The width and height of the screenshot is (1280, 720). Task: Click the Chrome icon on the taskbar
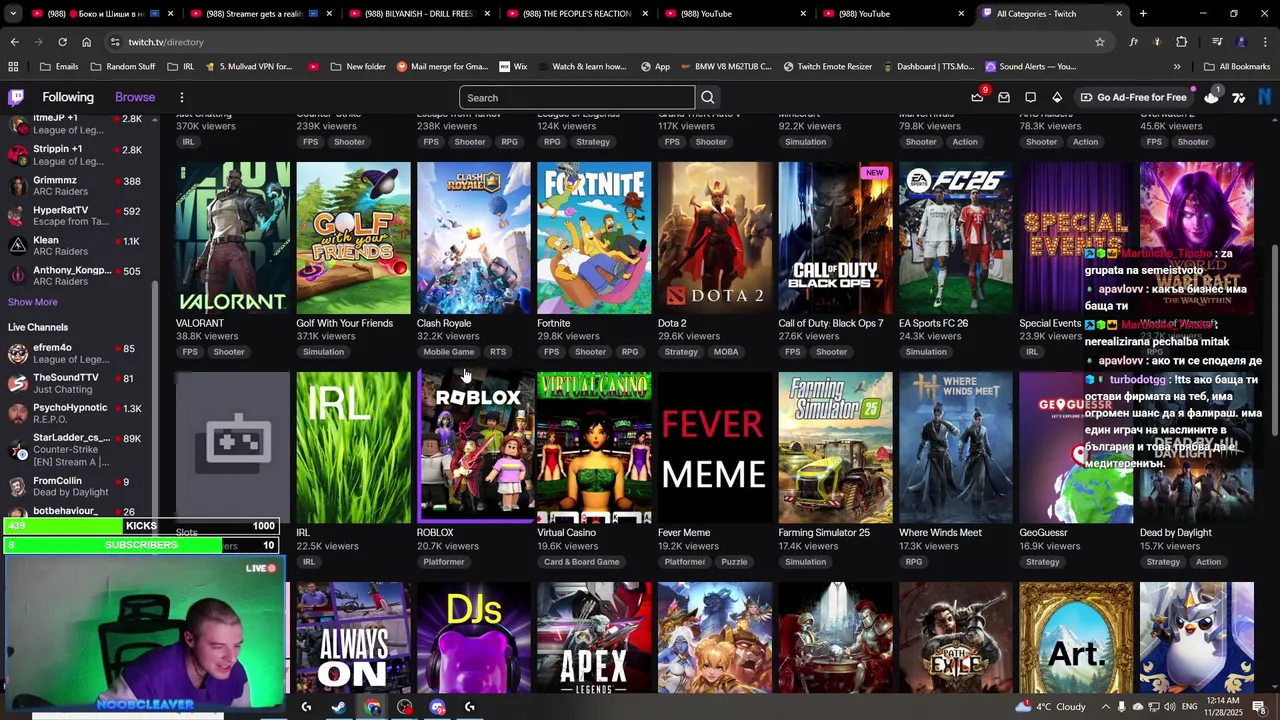[372, 707]
